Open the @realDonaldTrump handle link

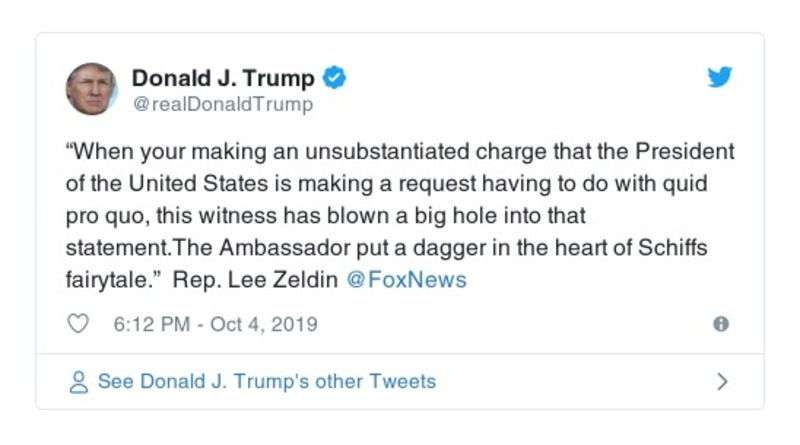click(x=222, y=104)
